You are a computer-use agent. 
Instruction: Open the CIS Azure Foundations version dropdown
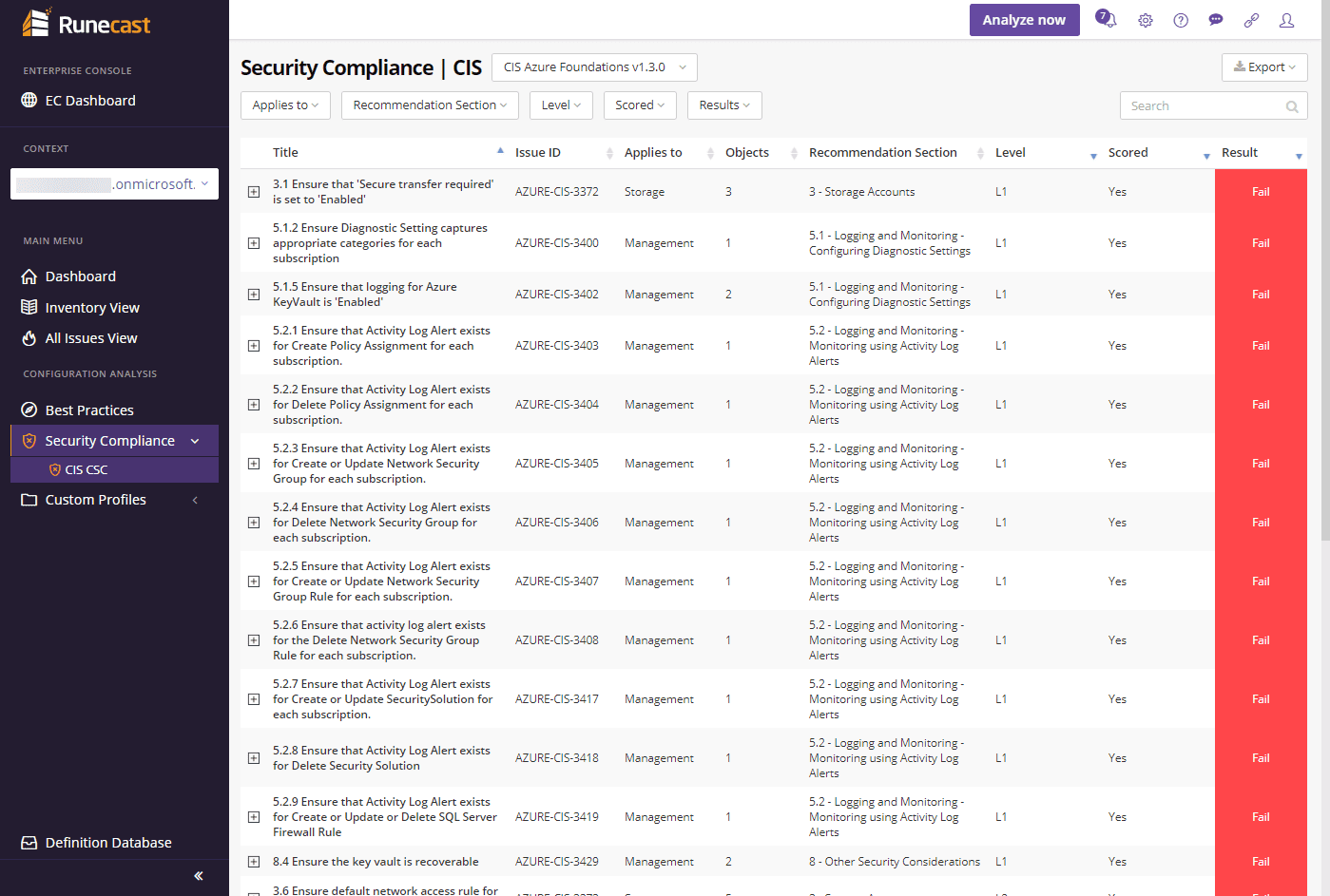point(594,67)
